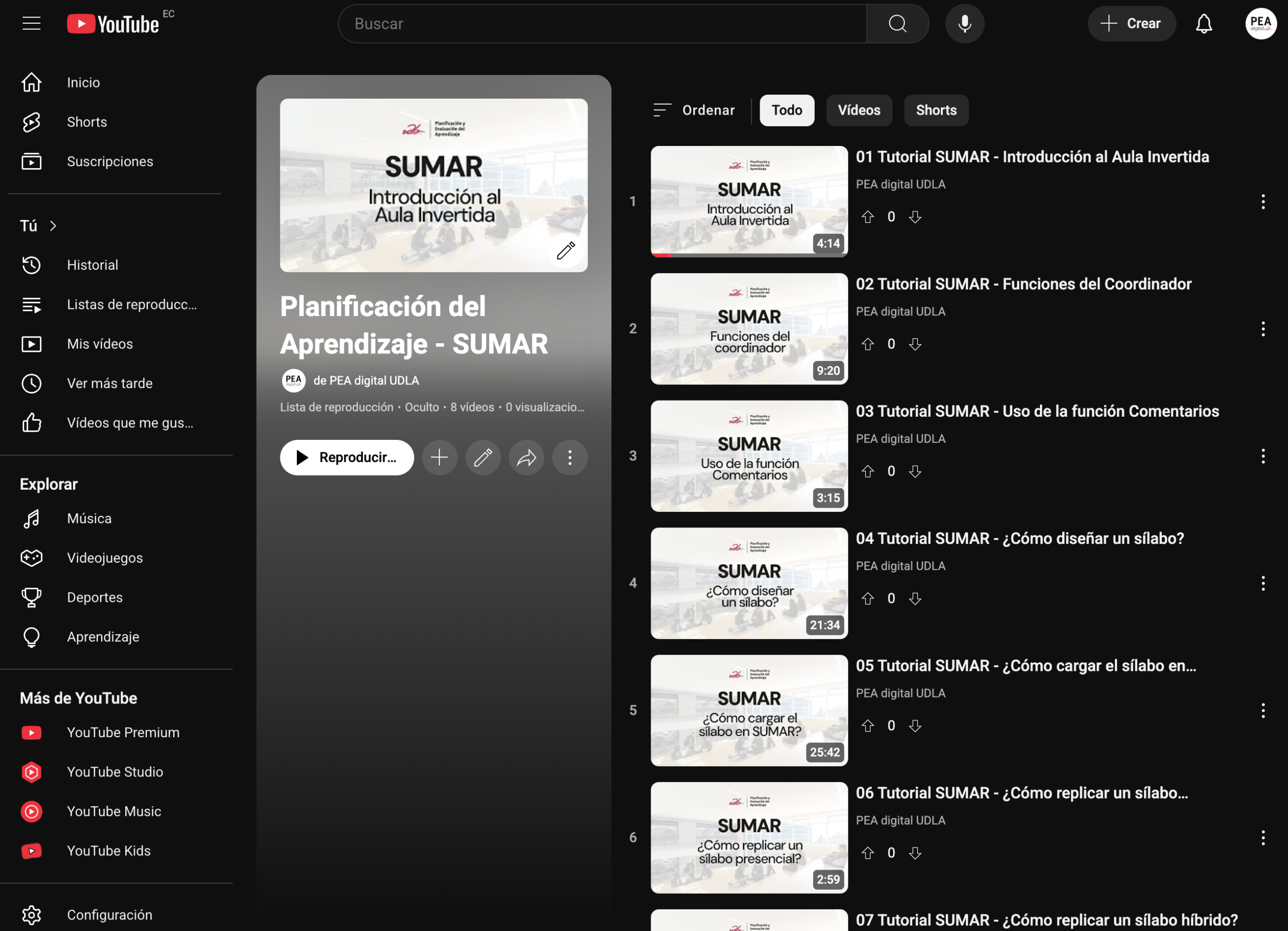Open more options for video 02
The width and height of the screenshot is (1288, 931).
pyautogui.click(x=1263, y=329)
